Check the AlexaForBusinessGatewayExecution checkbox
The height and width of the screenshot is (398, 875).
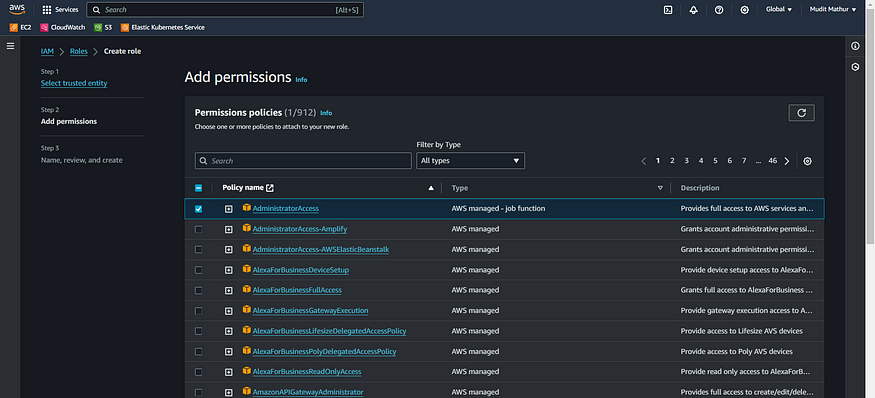click(198, 311)
